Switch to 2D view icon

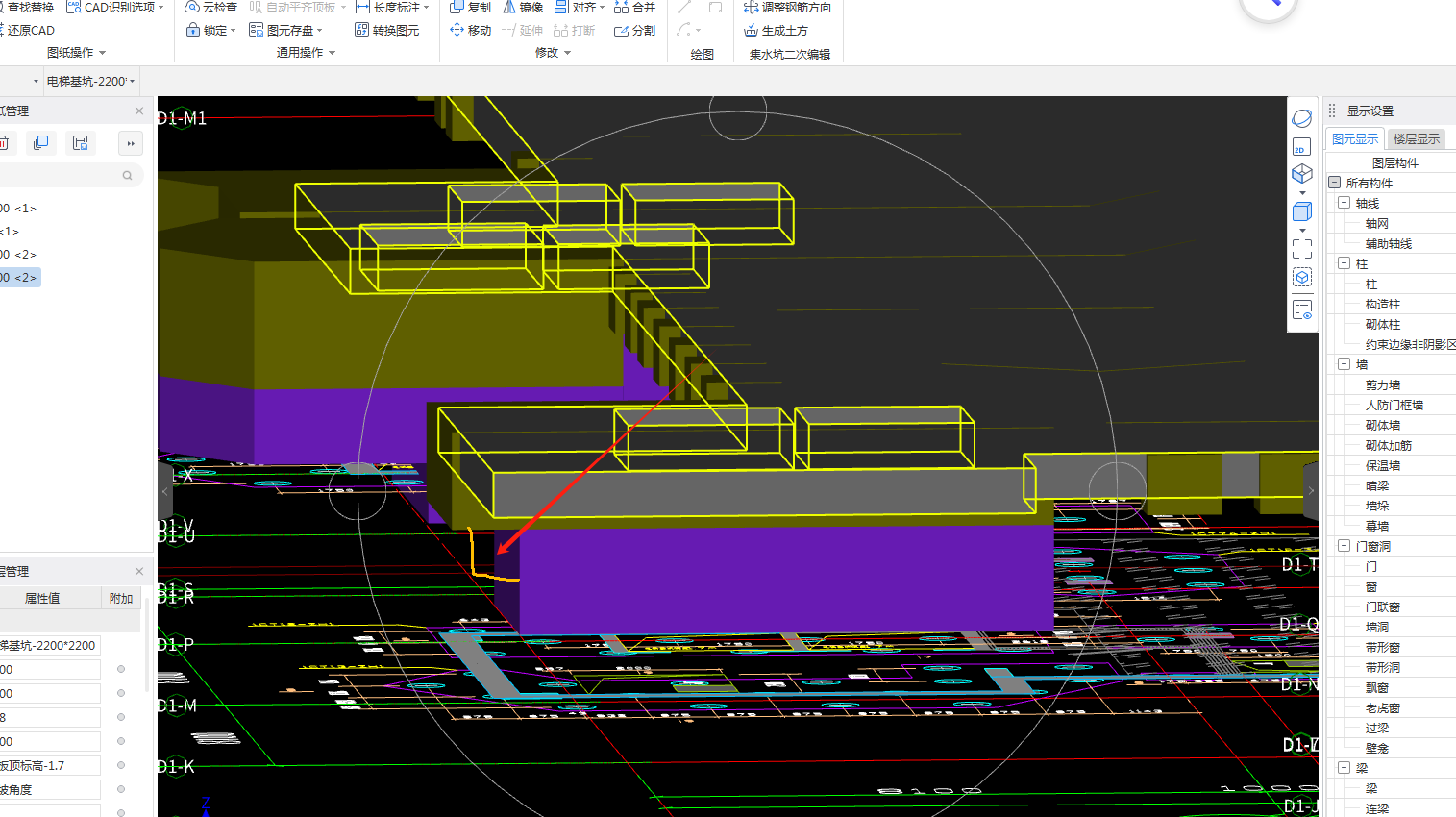coord(1302,147)
